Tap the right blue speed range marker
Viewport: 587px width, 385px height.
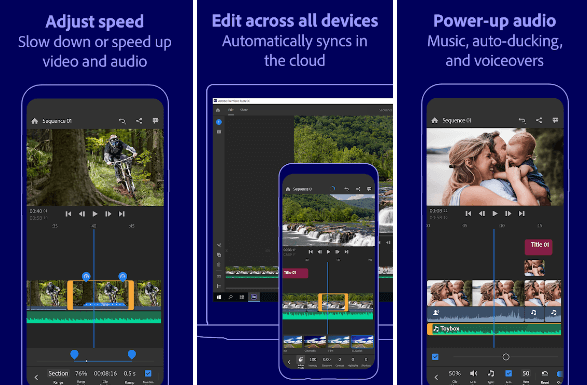pos(132,354)
